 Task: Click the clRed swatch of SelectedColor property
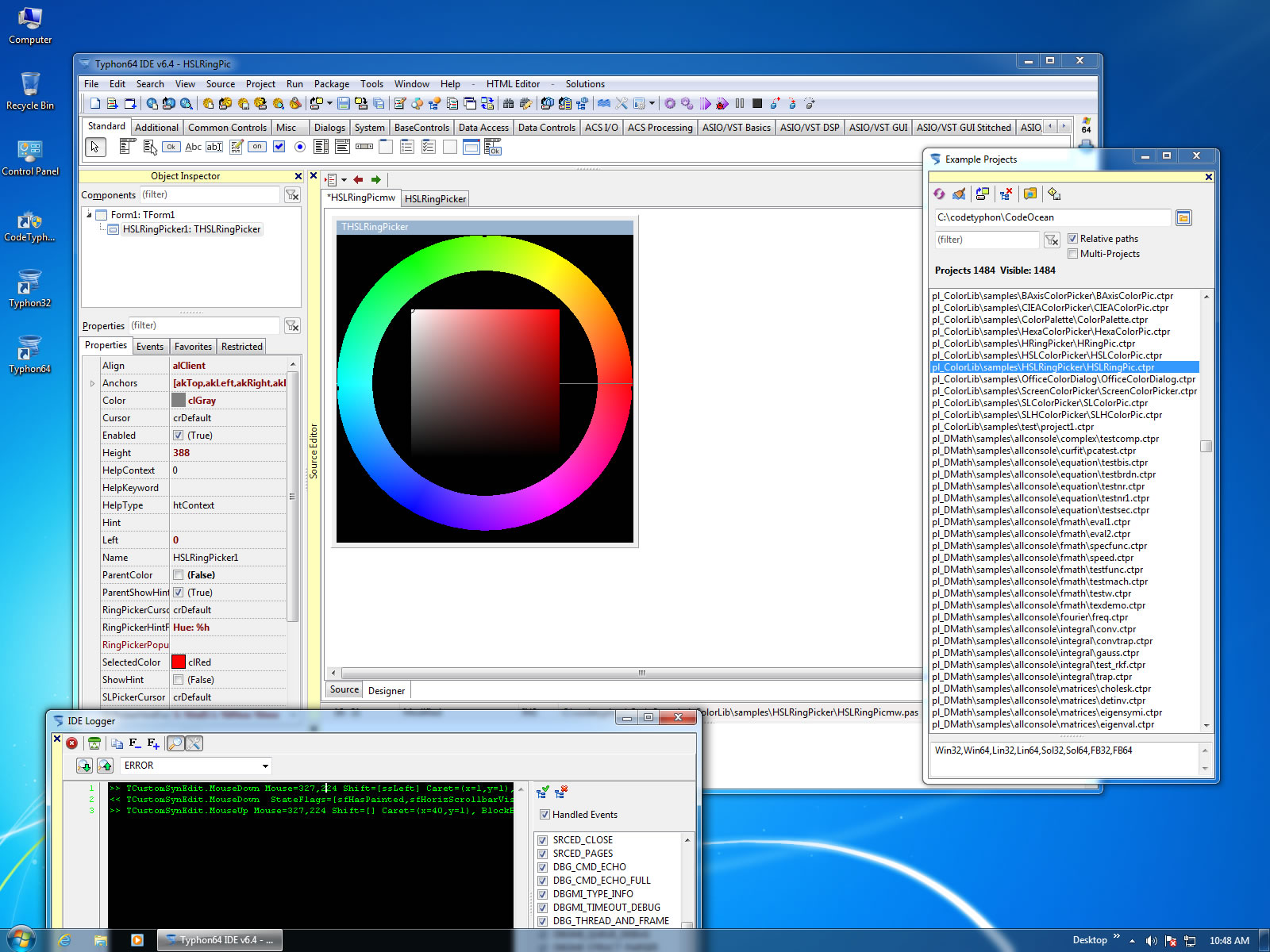179,662
